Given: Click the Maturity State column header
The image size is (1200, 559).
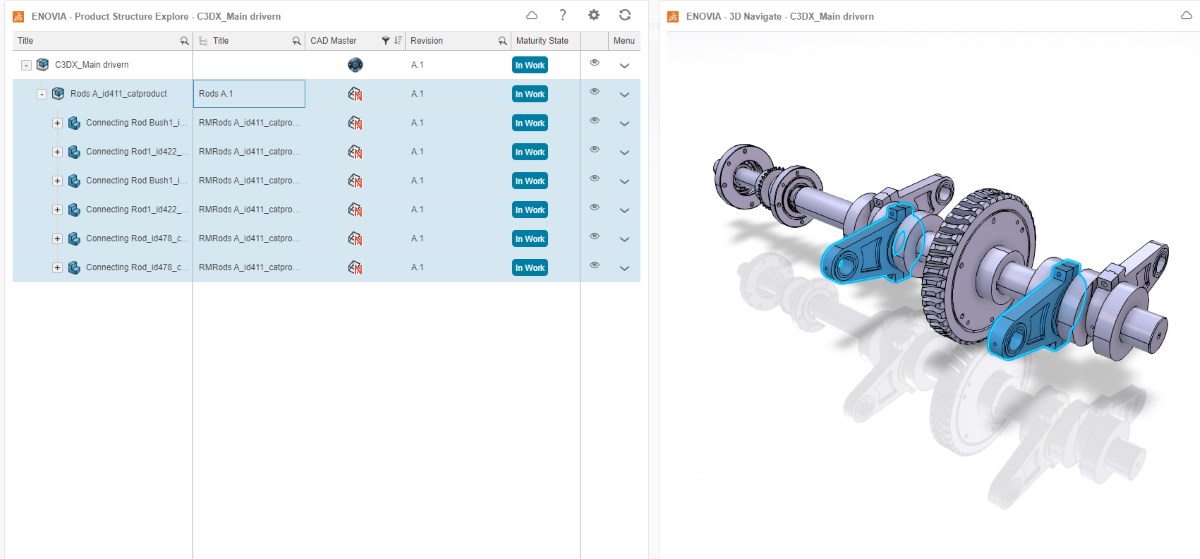Looking at the screenshot, I should click(x=542, y=41).
